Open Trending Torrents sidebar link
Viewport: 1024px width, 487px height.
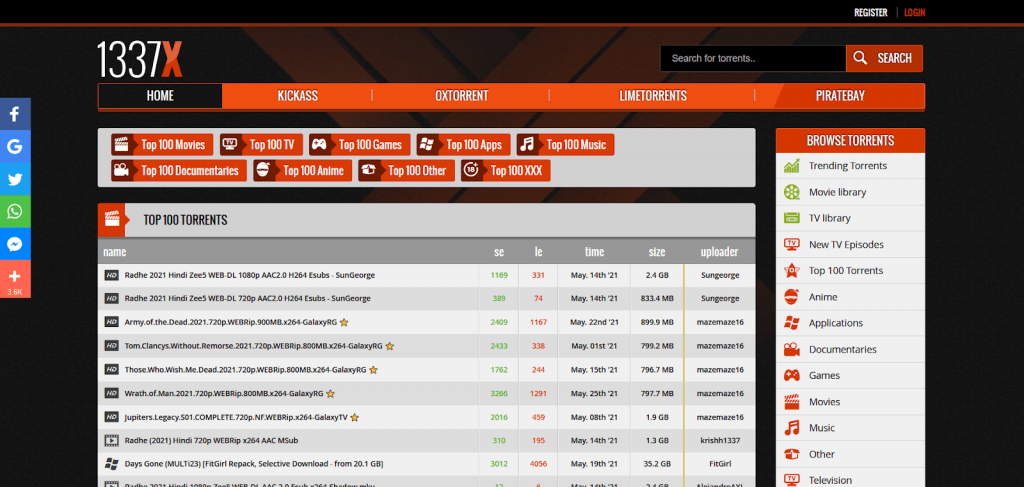848,166
